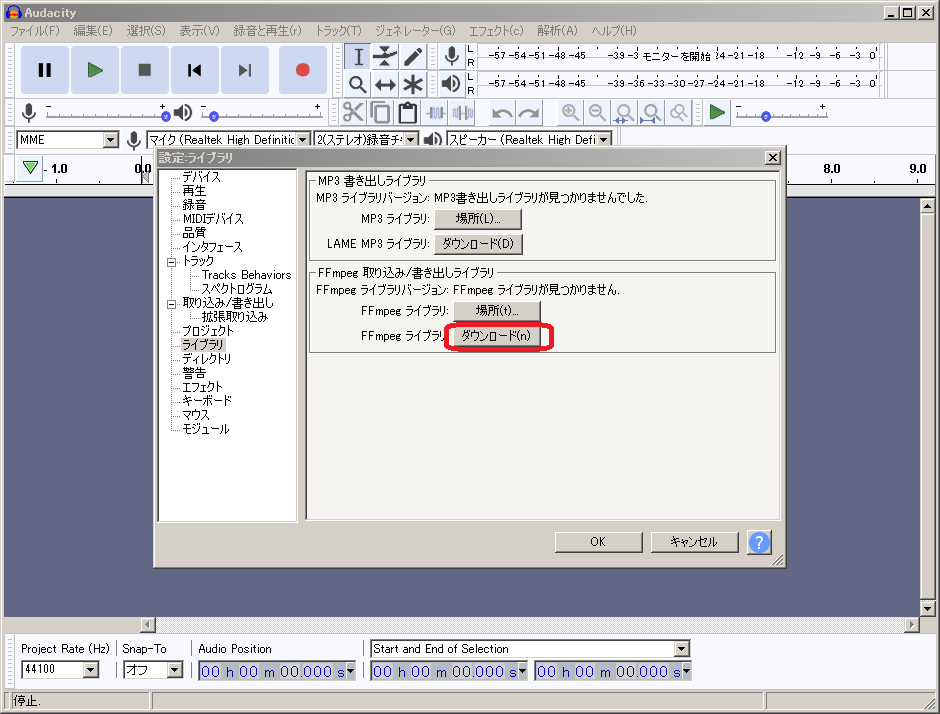
Task: Click the Pause transport button
Action: [x=45, y=70]
